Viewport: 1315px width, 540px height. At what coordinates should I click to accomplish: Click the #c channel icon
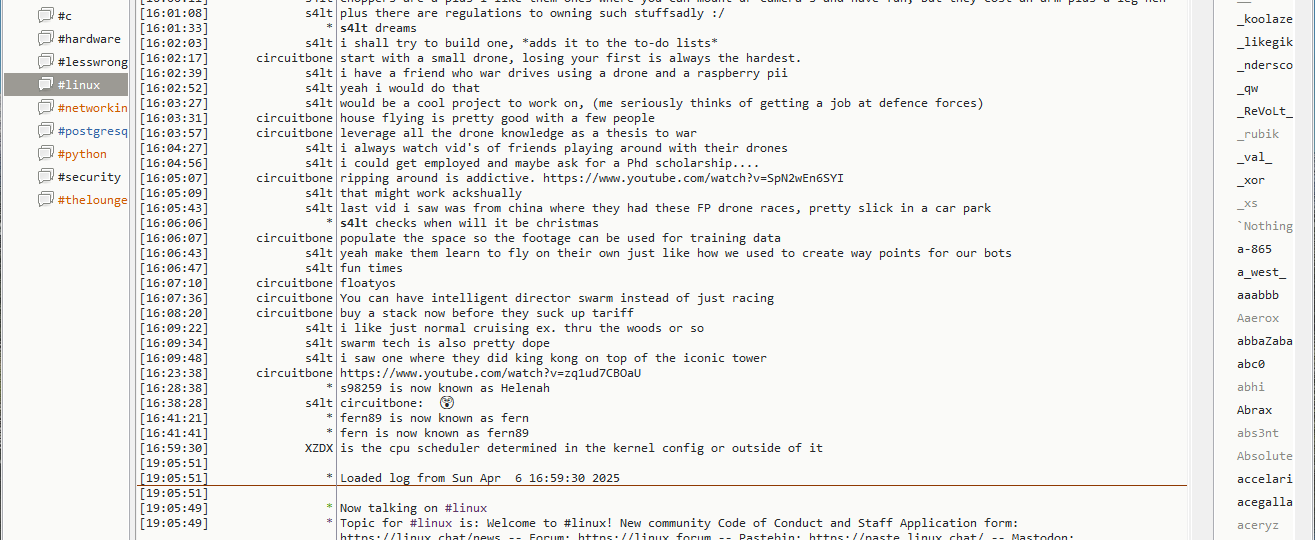click(x=45, y=16)
